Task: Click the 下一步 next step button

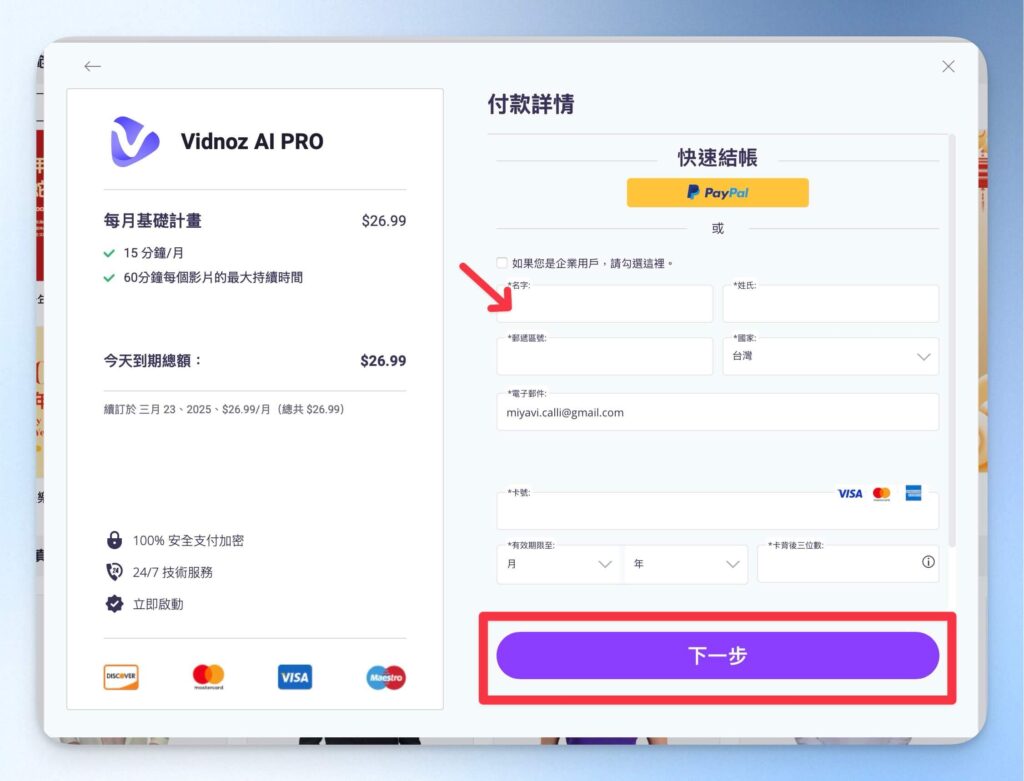Action: [x=717, y=656]
